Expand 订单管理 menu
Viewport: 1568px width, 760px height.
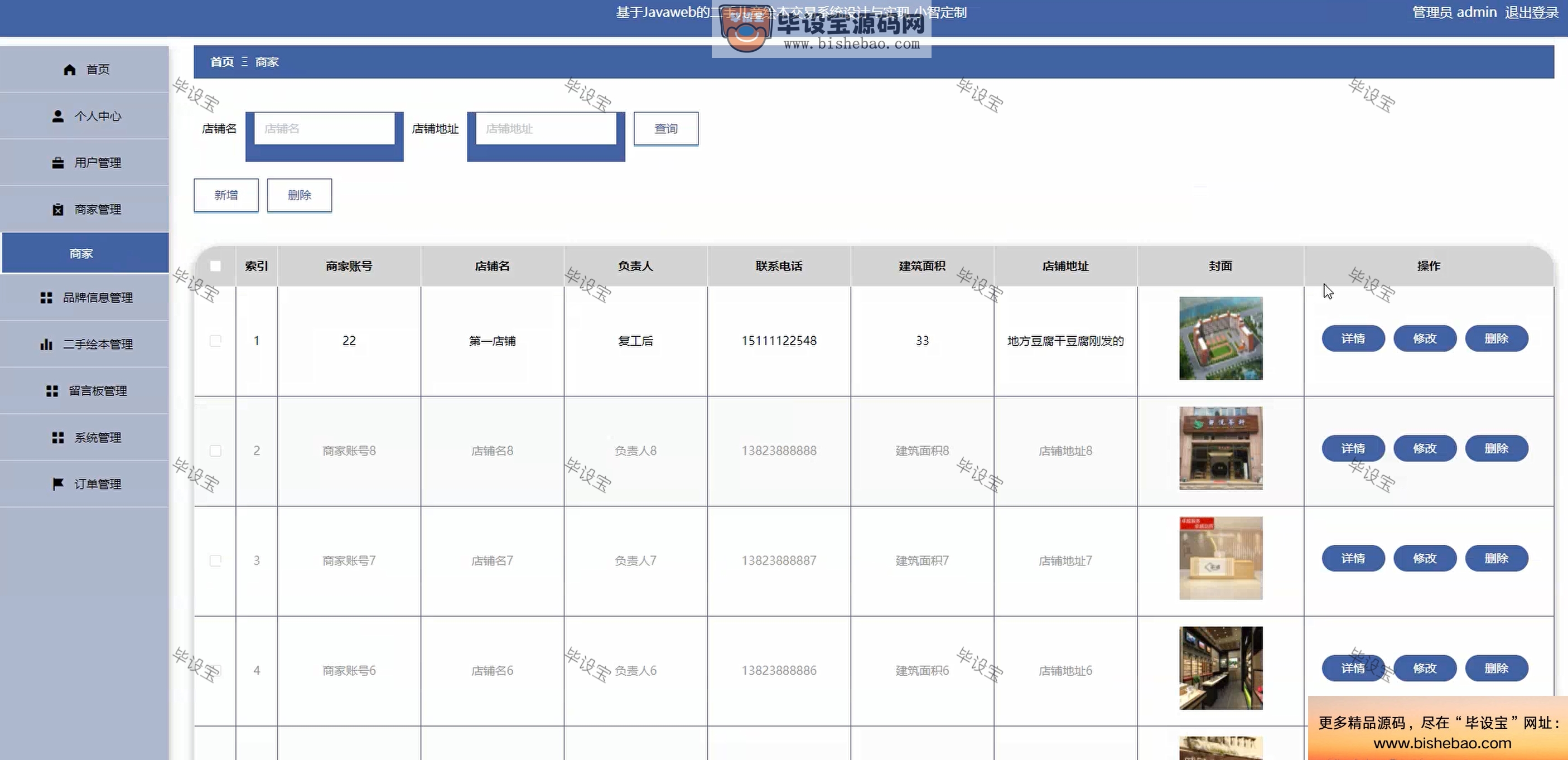tap(85, 484)
